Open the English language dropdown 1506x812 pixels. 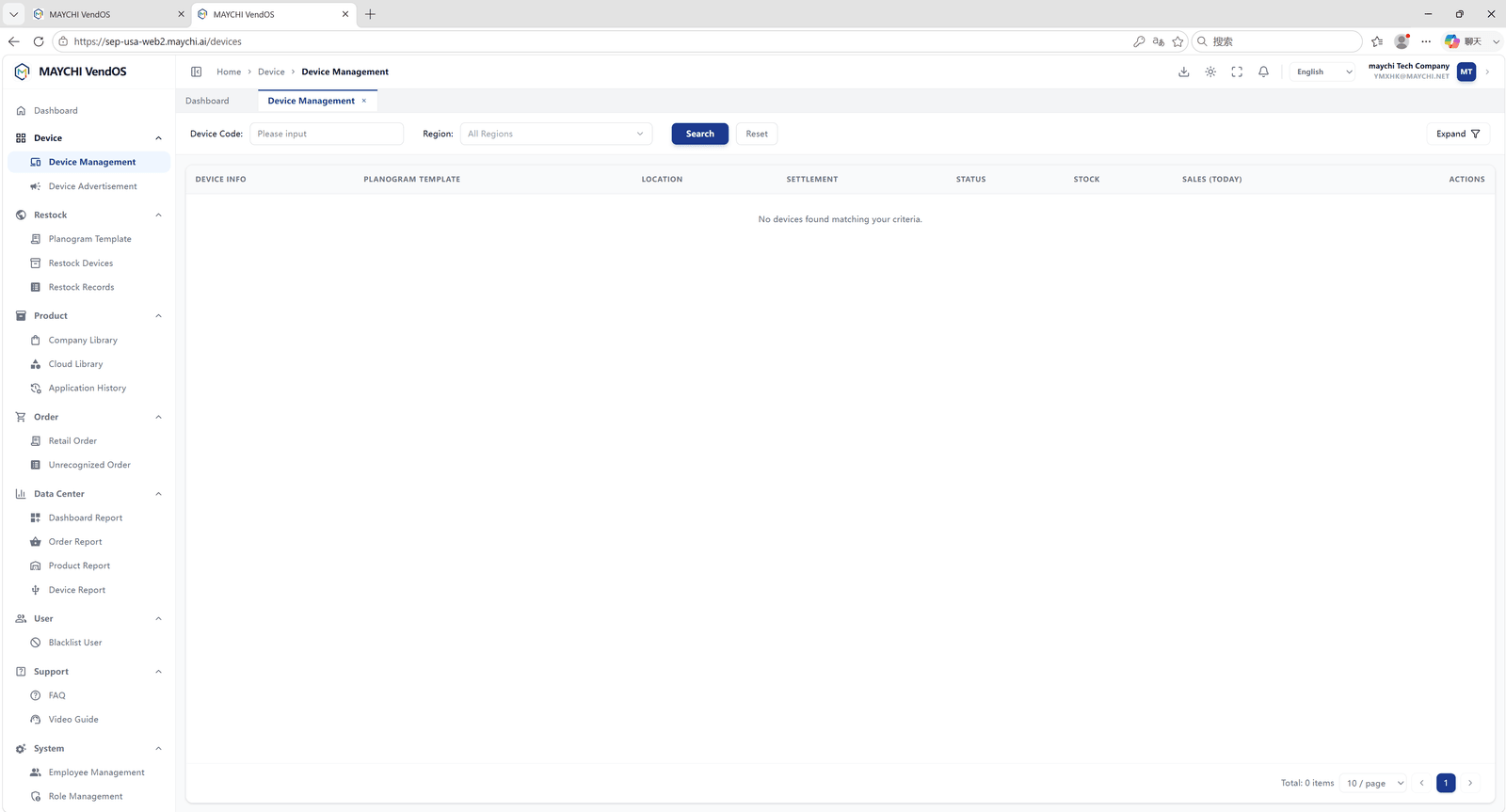(x=1323, y=72)
